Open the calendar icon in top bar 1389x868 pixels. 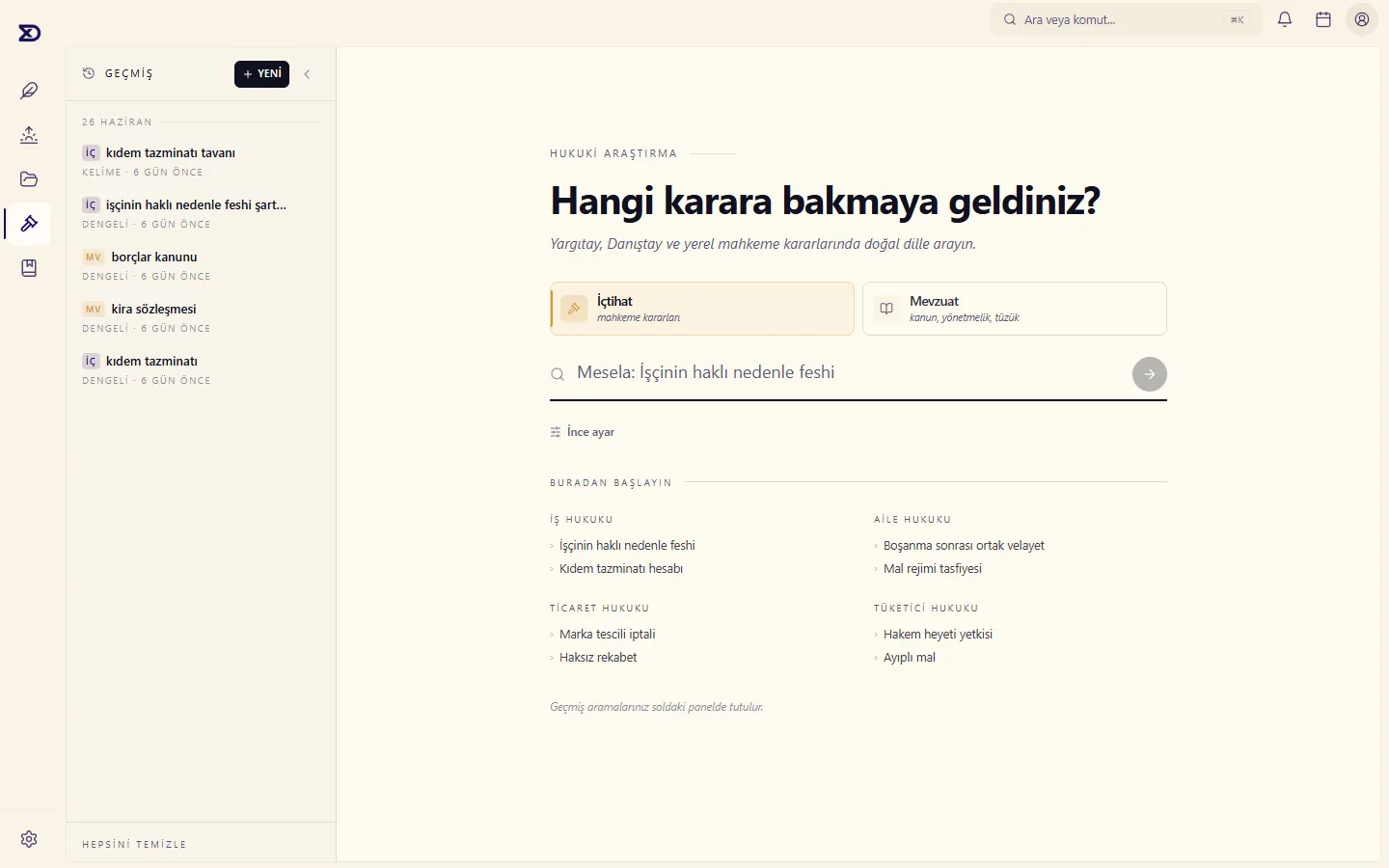[1323, 19]
